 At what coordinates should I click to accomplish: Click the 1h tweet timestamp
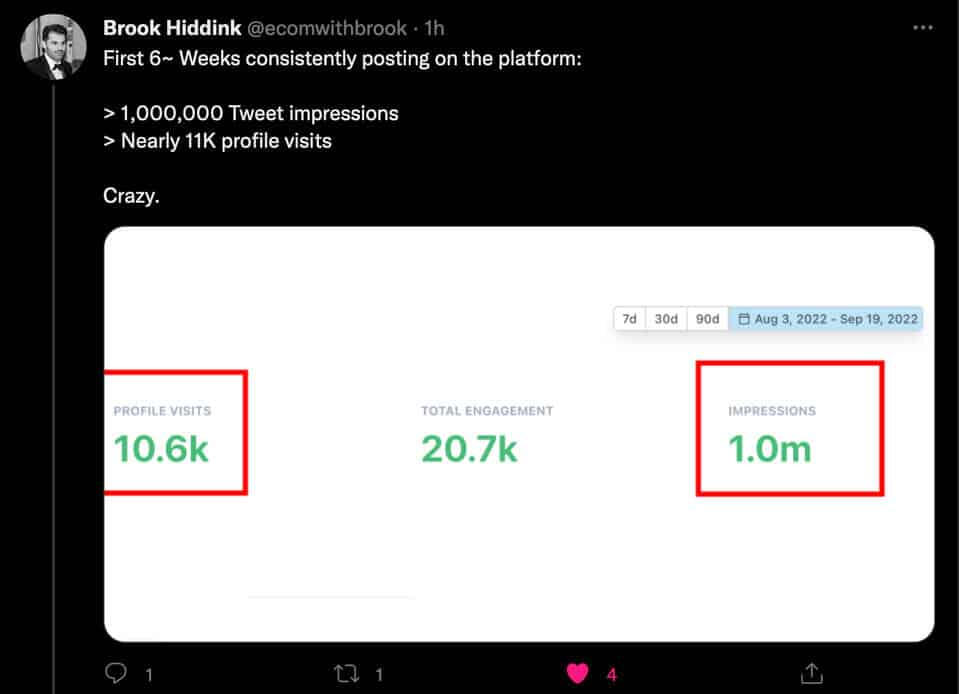point(435,28)
